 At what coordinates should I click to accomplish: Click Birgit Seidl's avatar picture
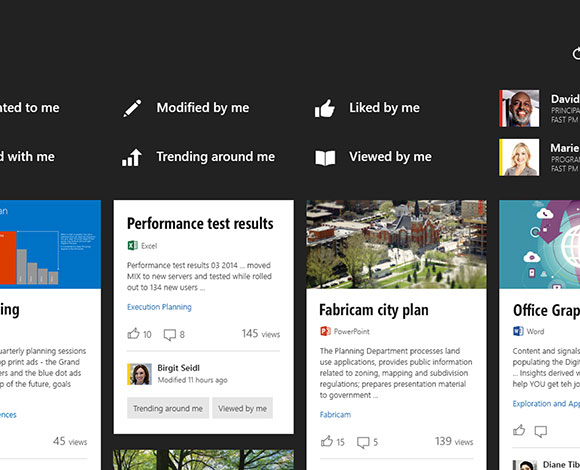(139, 374)
